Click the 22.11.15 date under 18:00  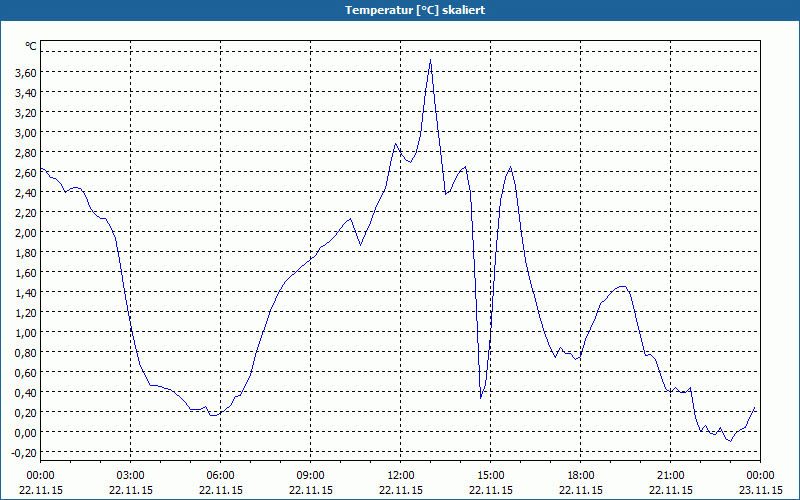tap(581, 490)
